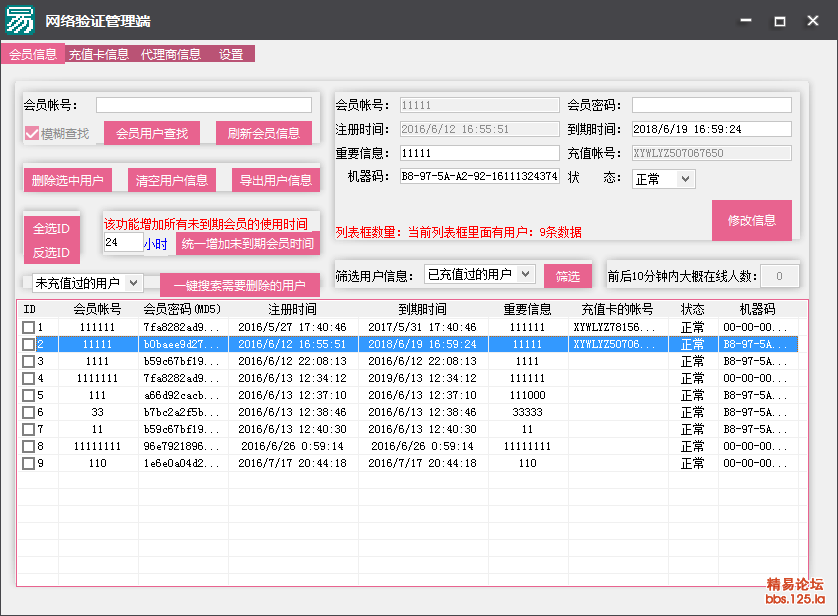Click the 删除选中用户 button
The height and width of the screenshot is (616, 838).
click(67, 180)
